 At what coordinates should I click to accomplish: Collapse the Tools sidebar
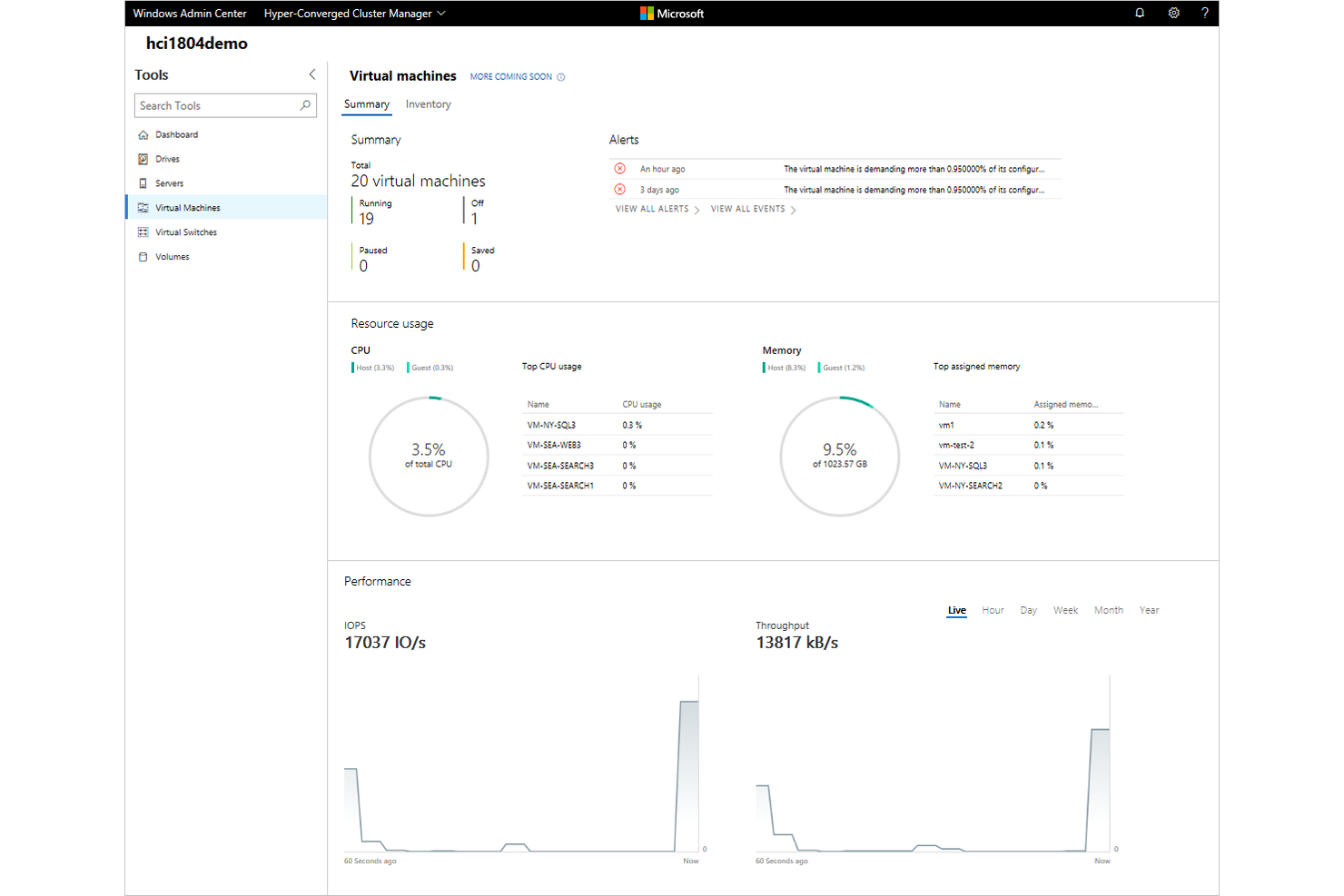pyautogui.click(x=311, y=74)
